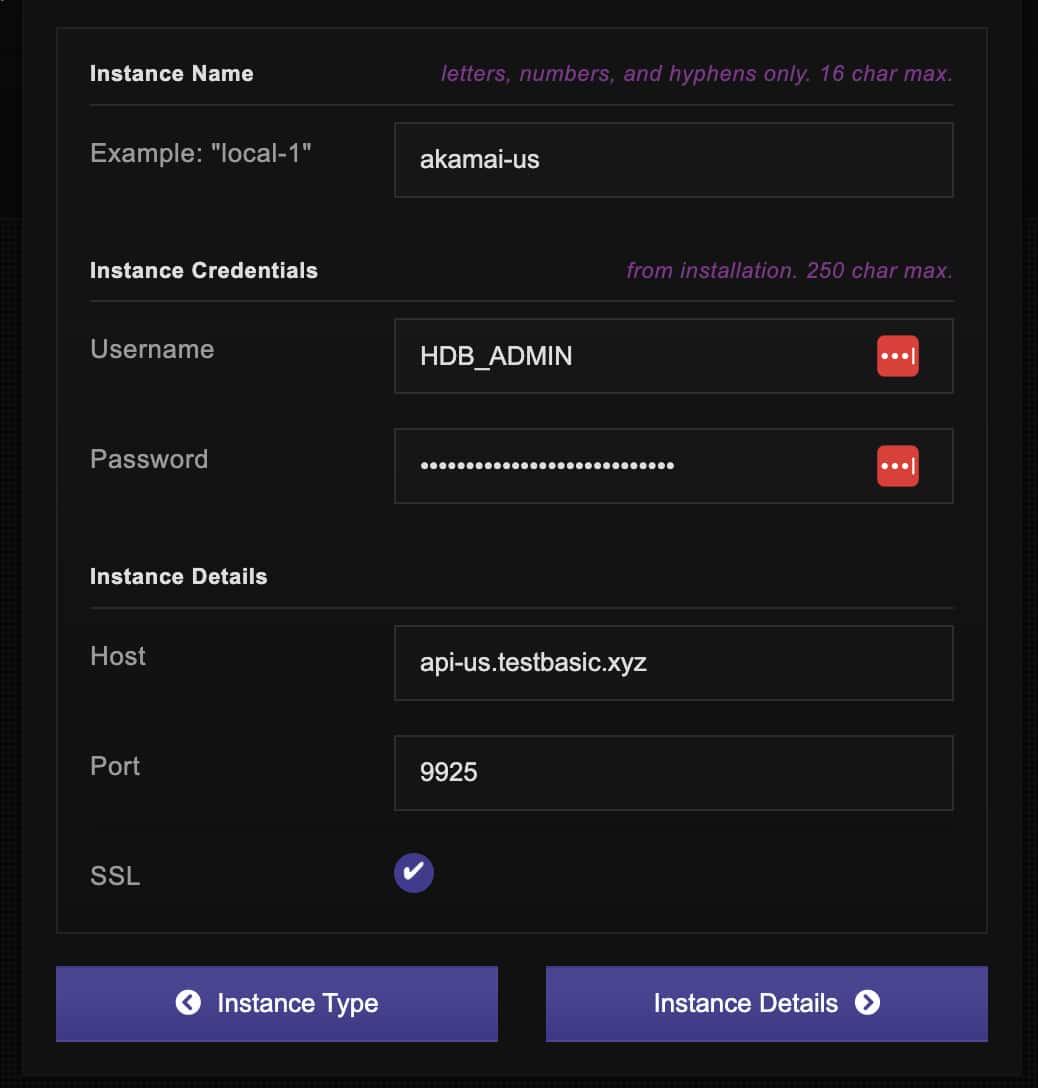Click the Instance Credentials section heading
The width and height of the screenshot is (1038, 1088).
pyautogui.click(x=204, y=271)
